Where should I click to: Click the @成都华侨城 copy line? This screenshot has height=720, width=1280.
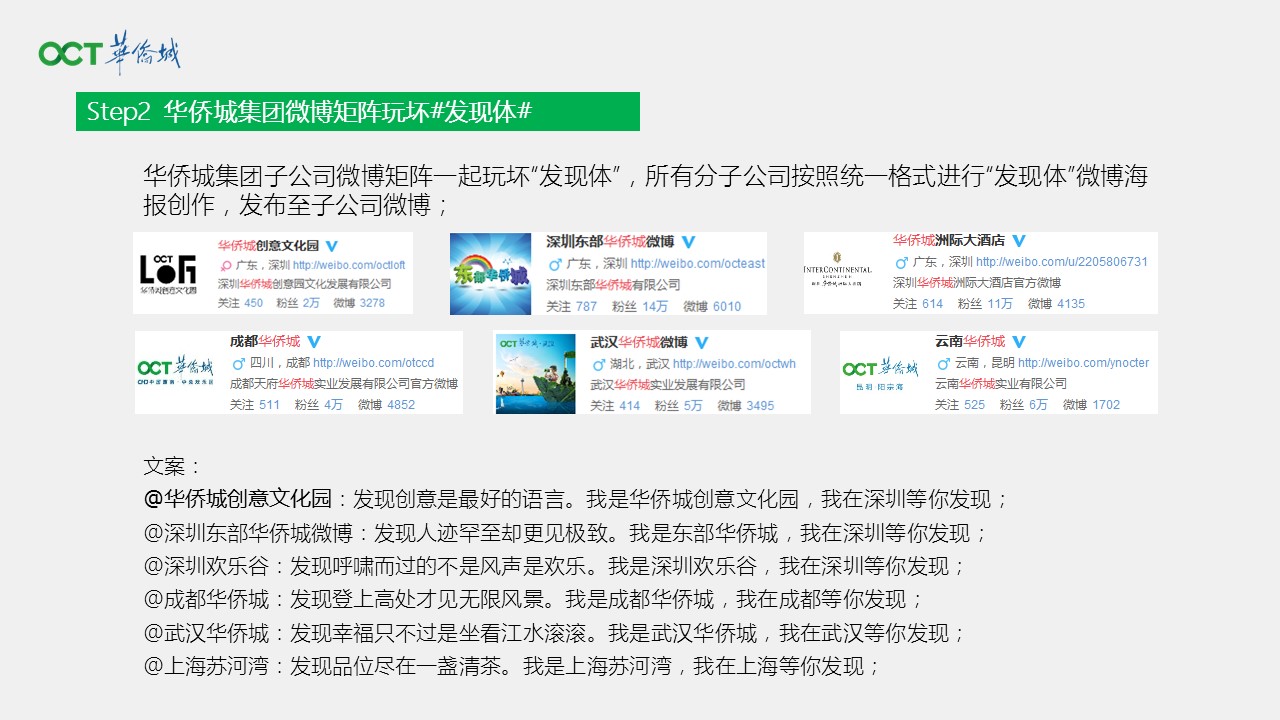[x=534, y=600]
